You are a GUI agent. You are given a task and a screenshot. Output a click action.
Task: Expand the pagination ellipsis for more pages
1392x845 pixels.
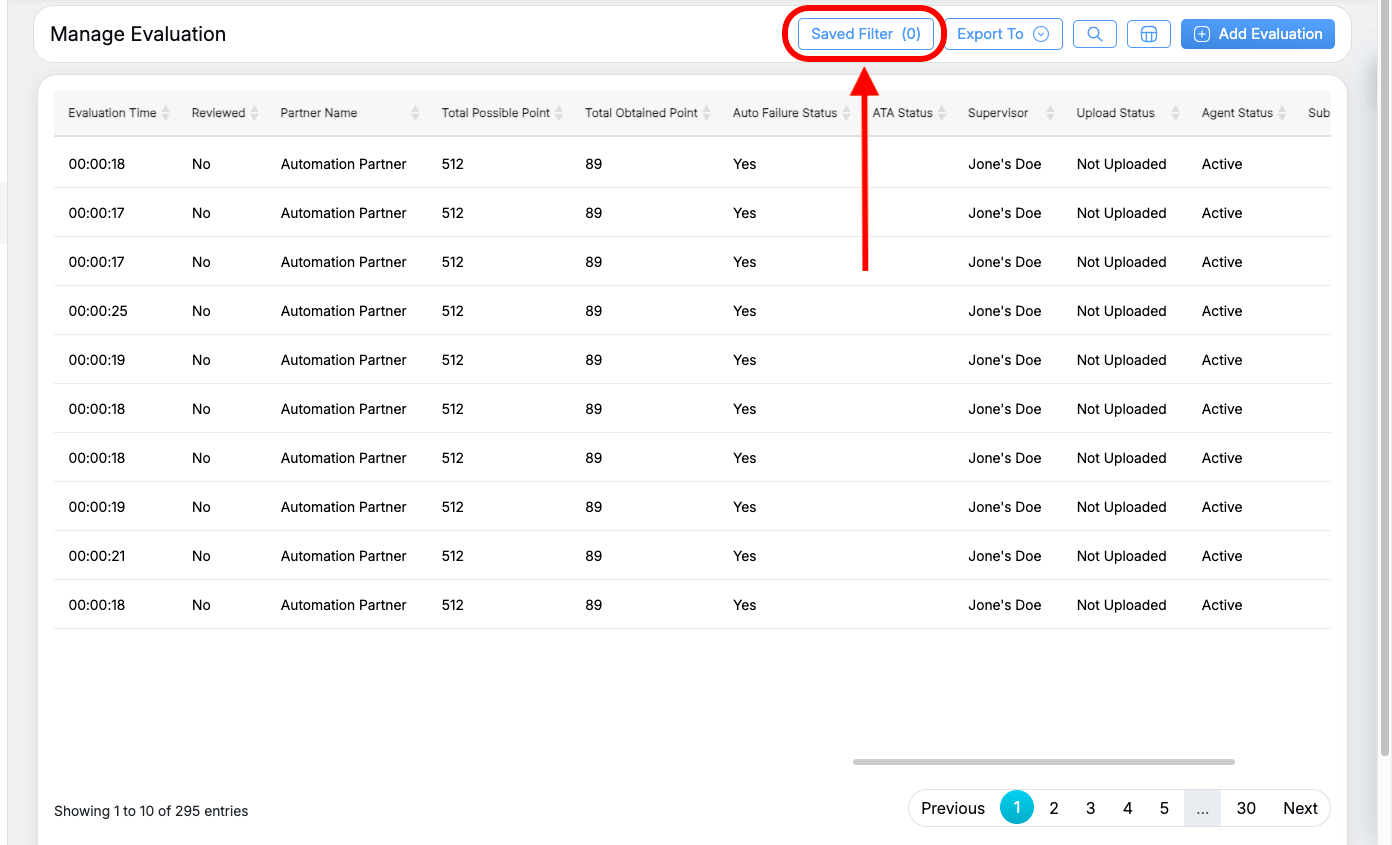coord(1202,808)
